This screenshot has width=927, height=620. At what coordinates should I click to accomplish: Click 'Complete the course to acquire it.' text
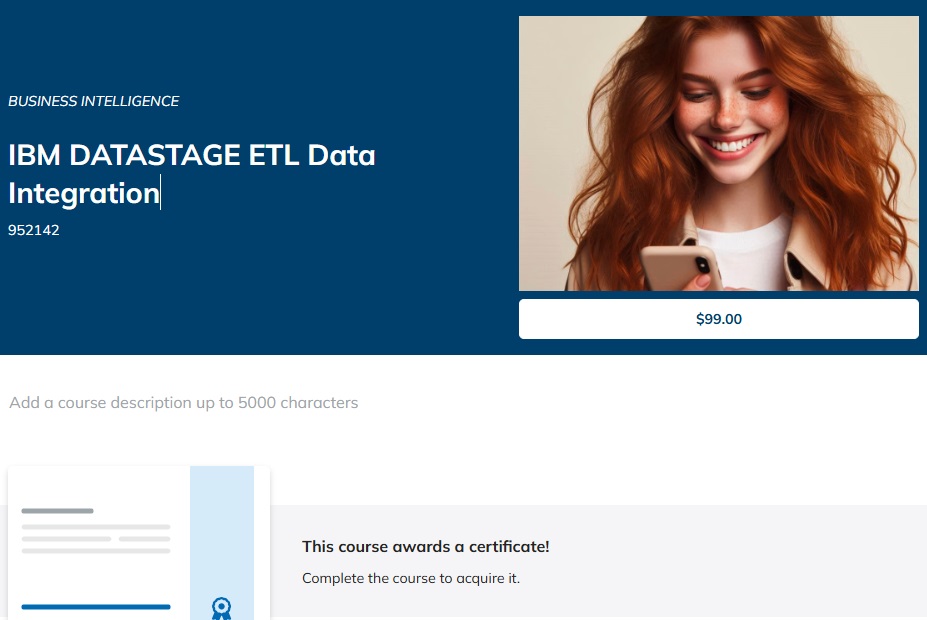(x=411, y=578)
